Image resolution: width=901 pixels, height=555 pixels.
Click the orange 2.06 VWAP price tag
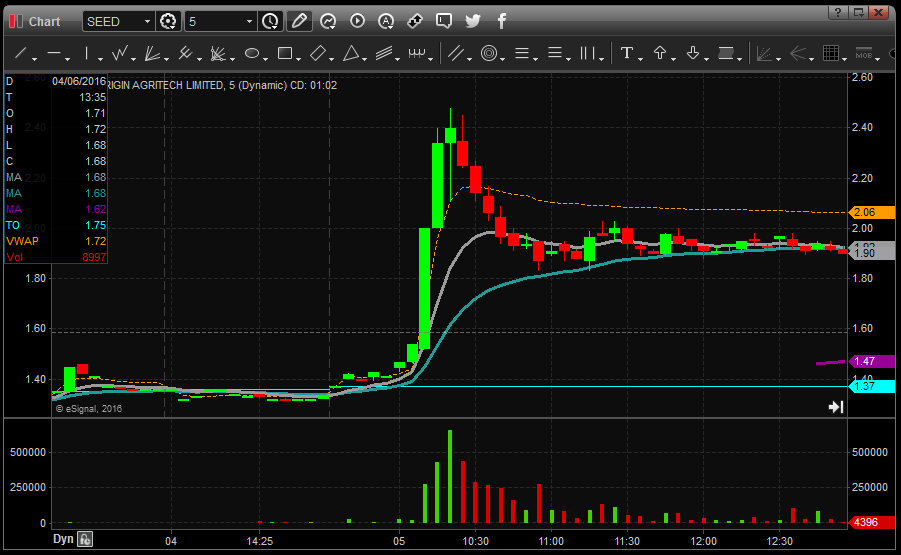[x=872, y=212]
